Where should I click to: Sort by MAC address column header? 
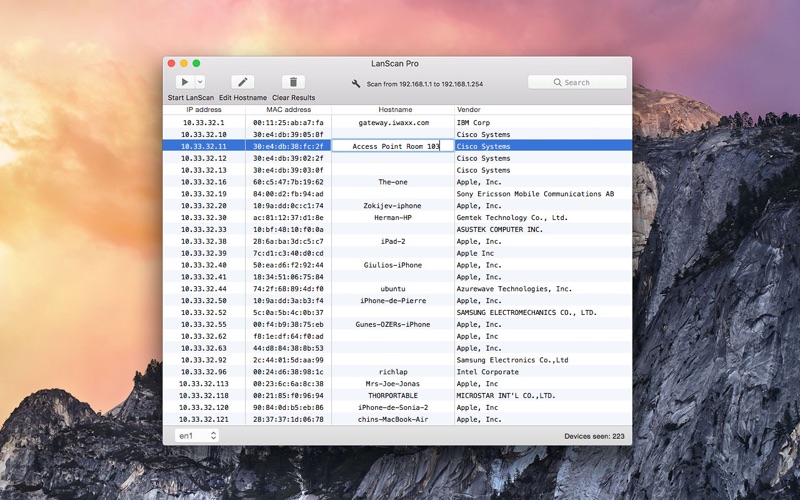[x=288, y=109]
